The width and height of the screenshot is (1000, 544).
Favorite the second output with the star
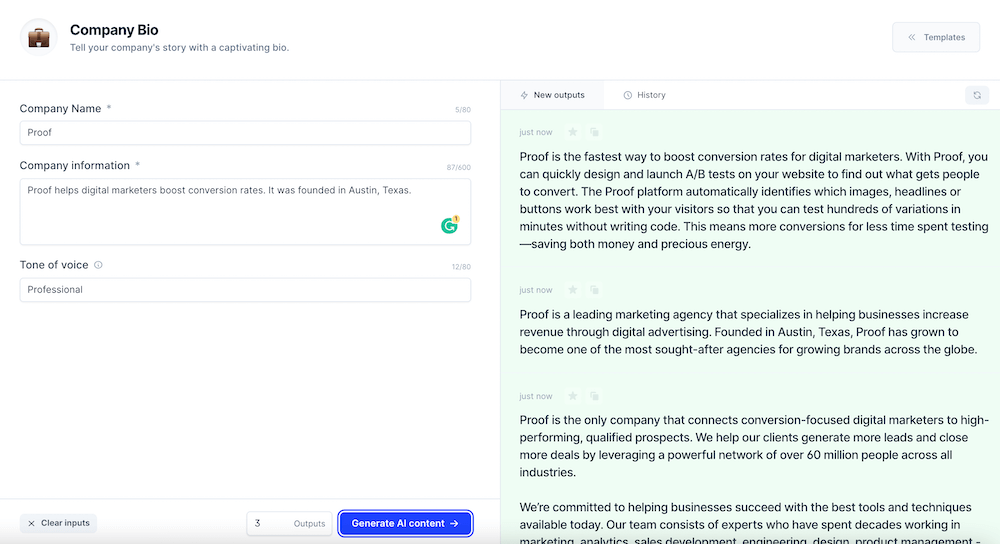573,290
